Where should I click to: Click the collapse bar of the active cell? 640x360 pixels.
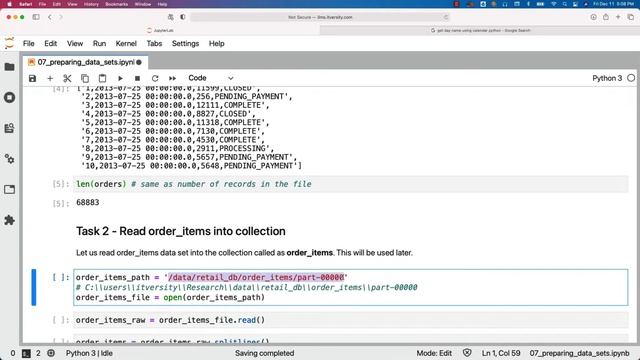click(34, 287)
